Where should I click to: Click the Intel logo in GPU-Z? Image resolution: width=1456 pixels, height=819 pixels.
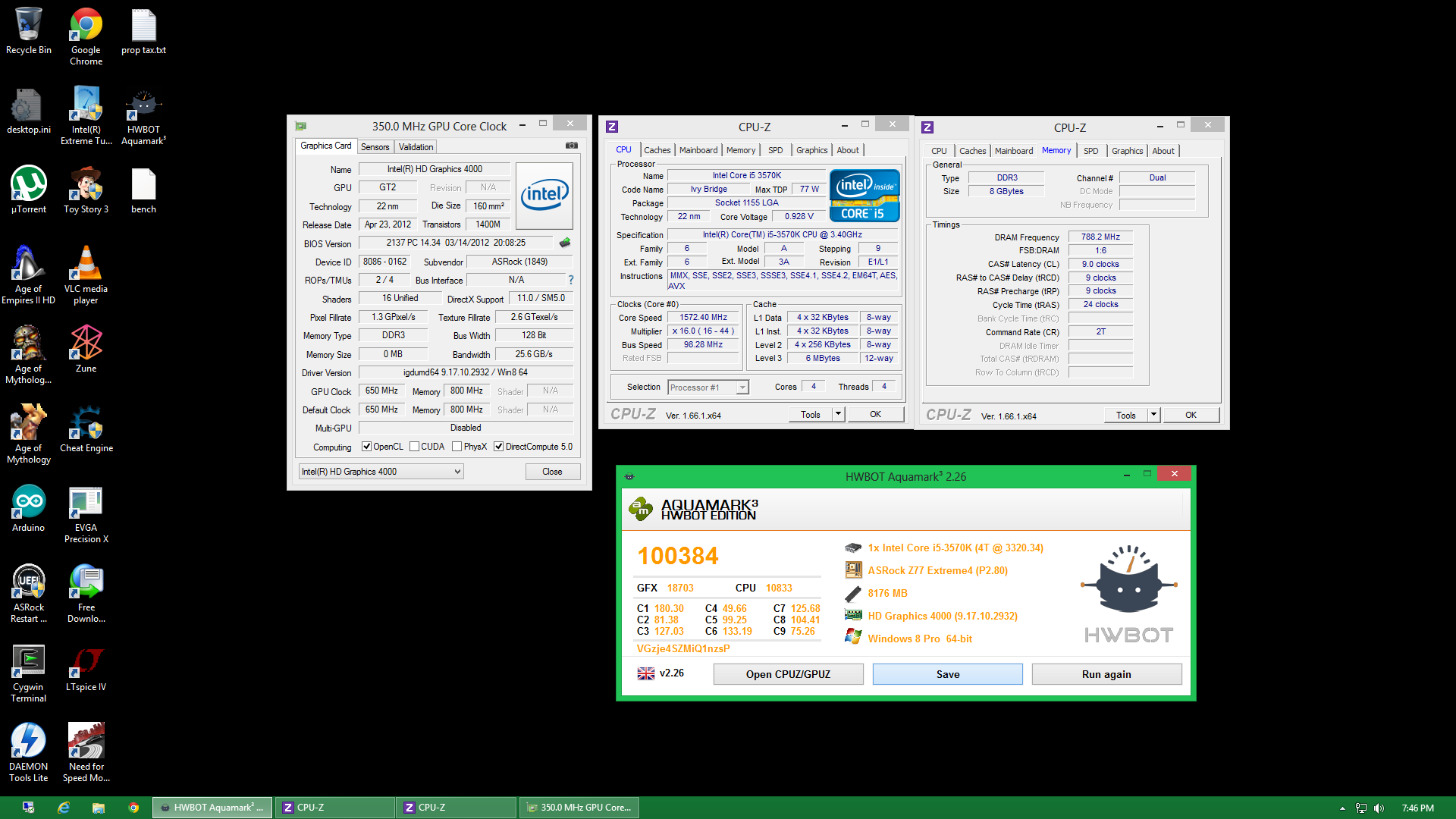coord(544,195)
